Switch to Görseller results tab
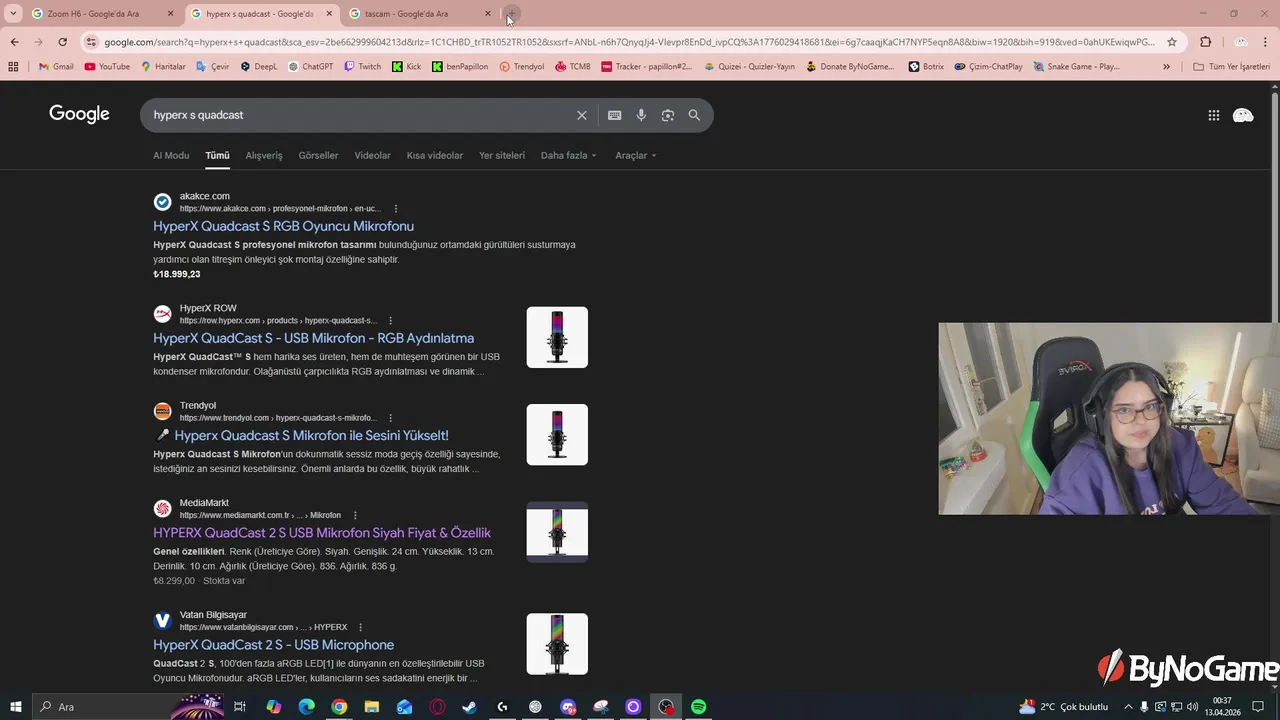Screen dimensions: 1280x720 [x=318, y=156]
